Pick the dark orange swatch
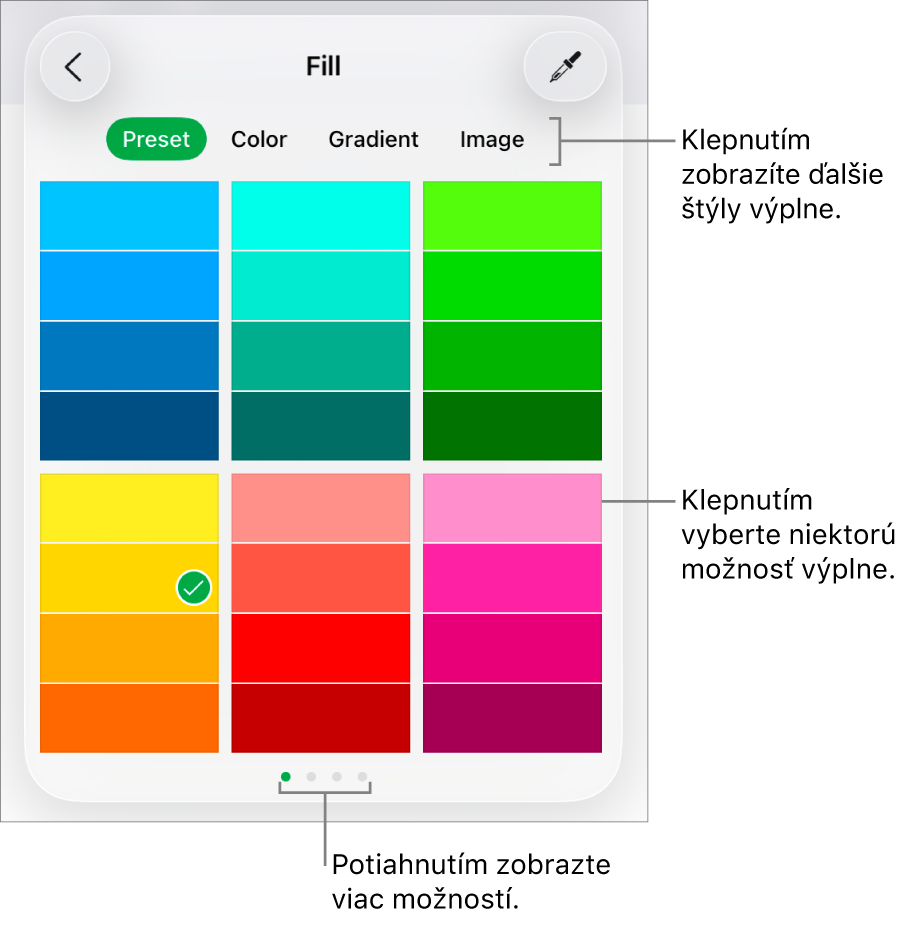Screen dimensions: 907x926 click(129, 718)
